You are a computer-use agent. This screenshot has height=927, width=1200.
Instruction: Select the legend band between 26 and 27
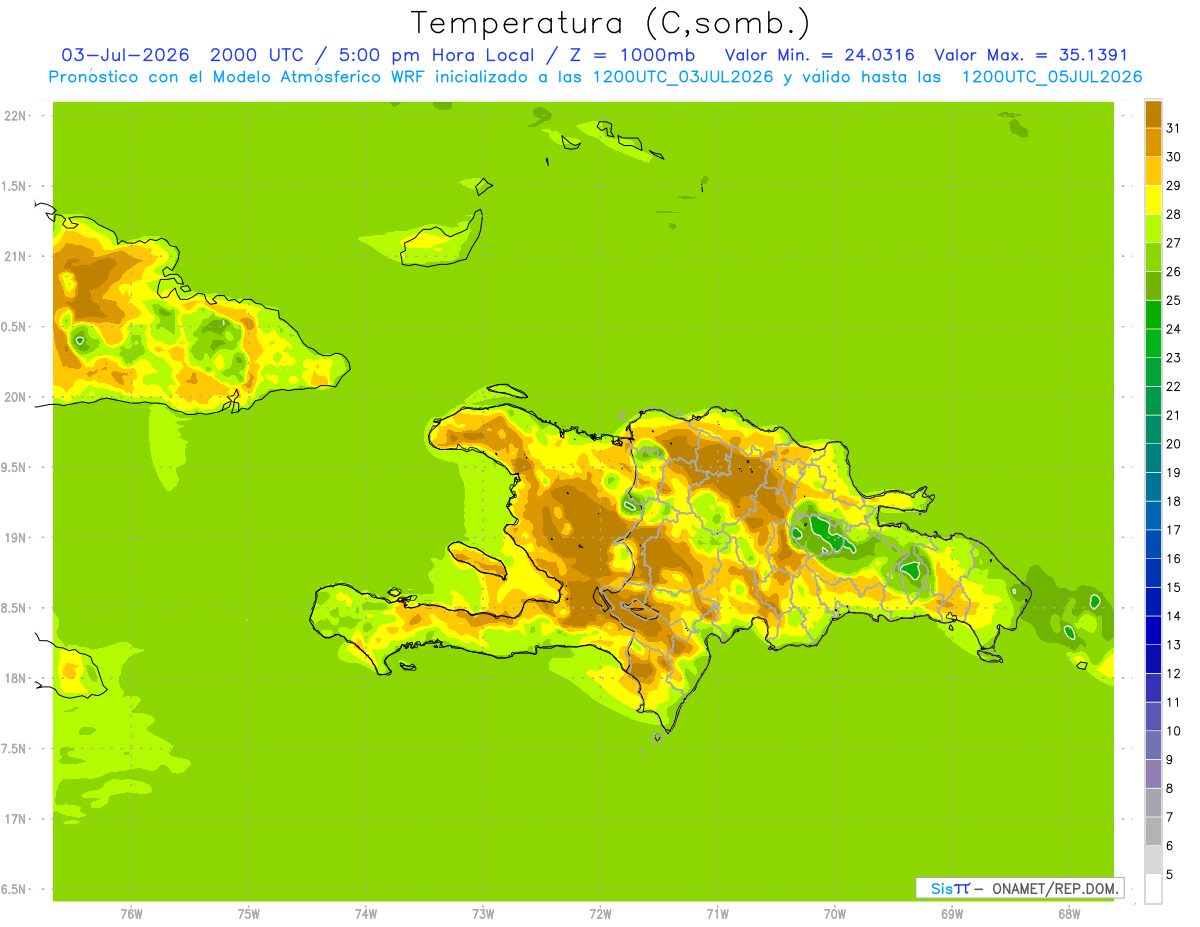pos(1153,257)
